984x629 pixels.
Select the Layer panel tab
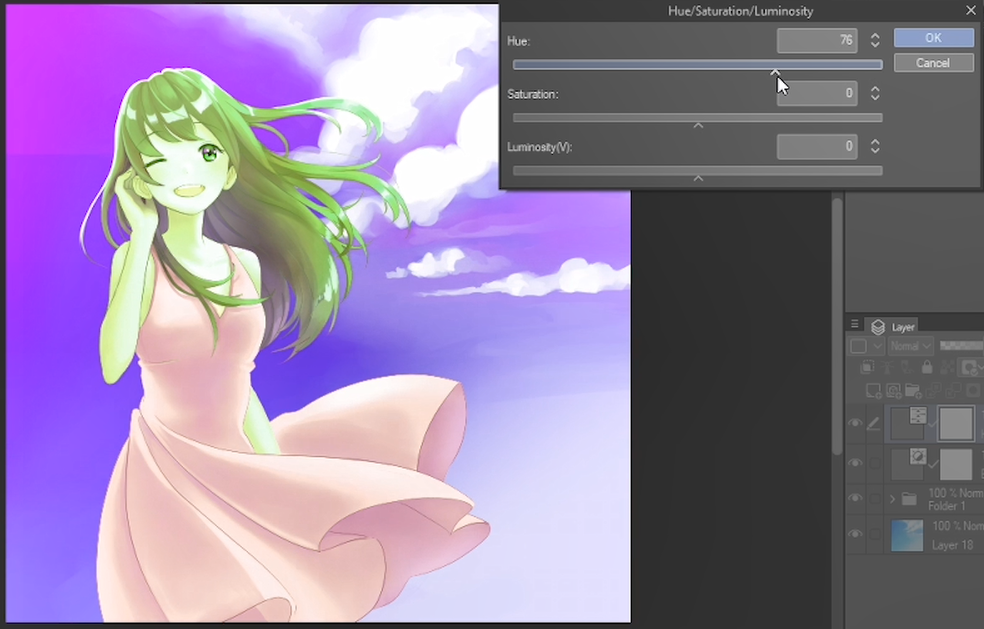[x=895, y=327]
